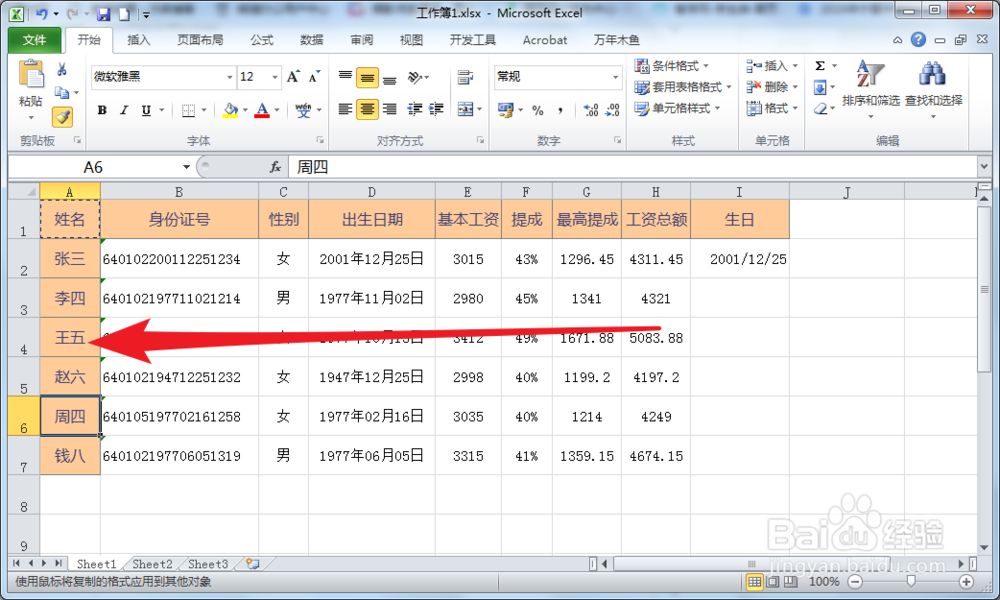This screenshot has width=1000, height=600.
Task: Toggle align text right
Action: point(390,109)
